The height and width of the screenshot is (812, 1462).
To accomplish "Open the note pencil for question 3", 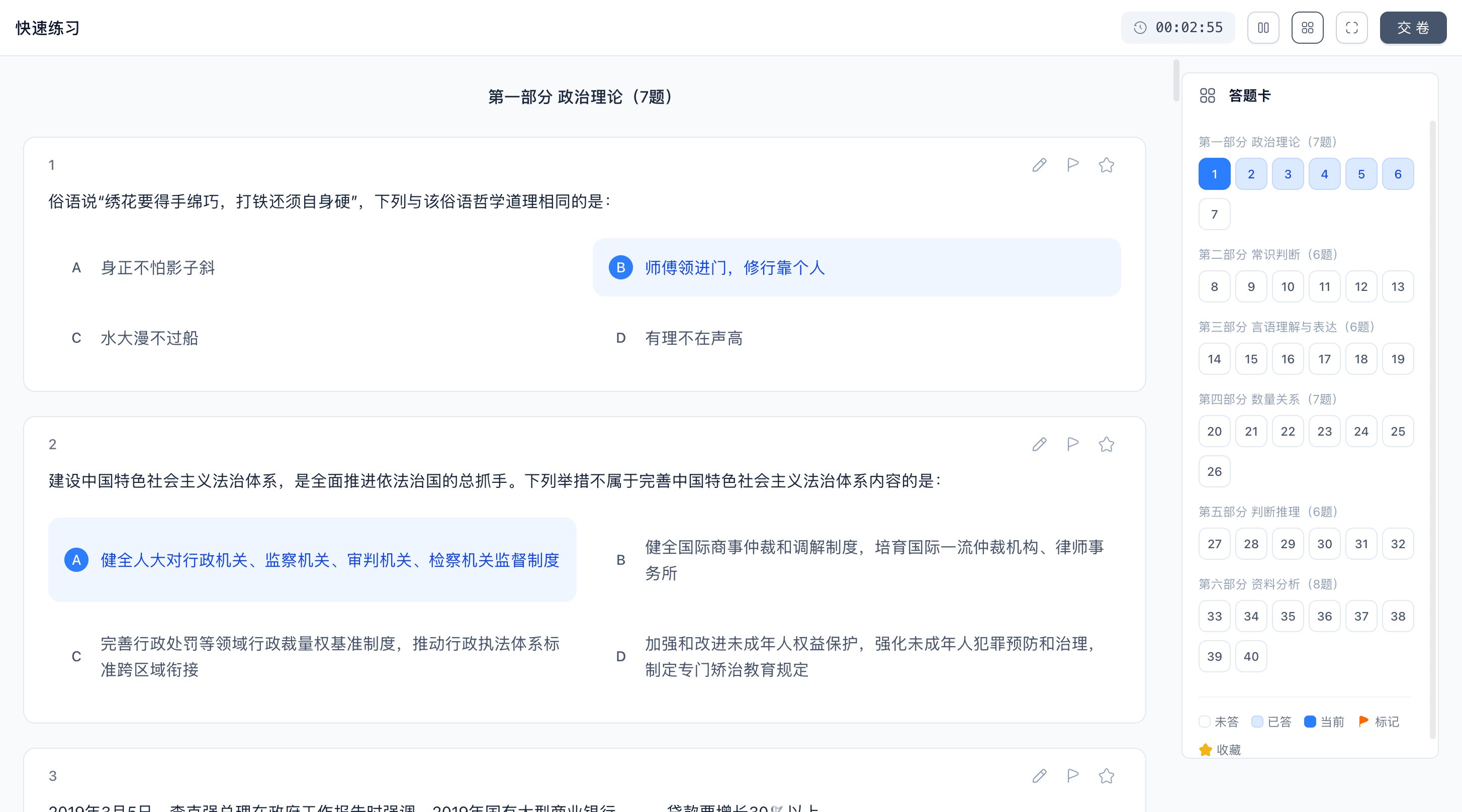I will coord(1039,776).
